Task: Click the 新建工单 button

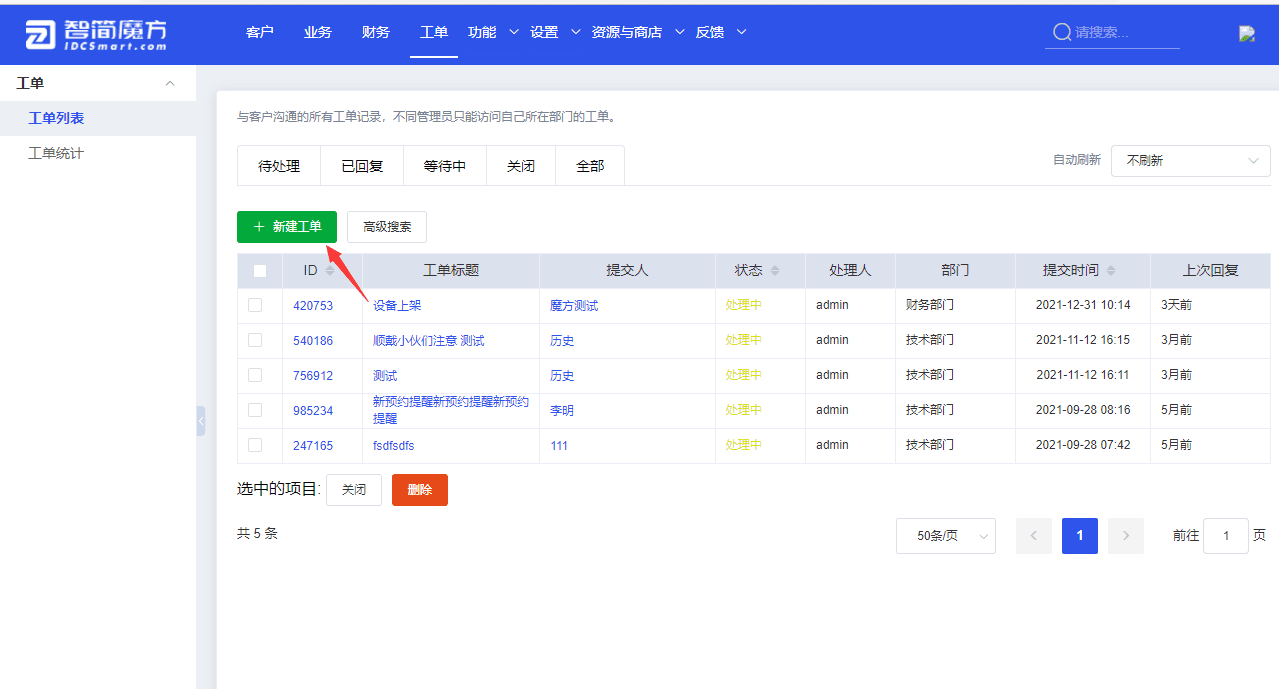Action: [x=287, y=227]
